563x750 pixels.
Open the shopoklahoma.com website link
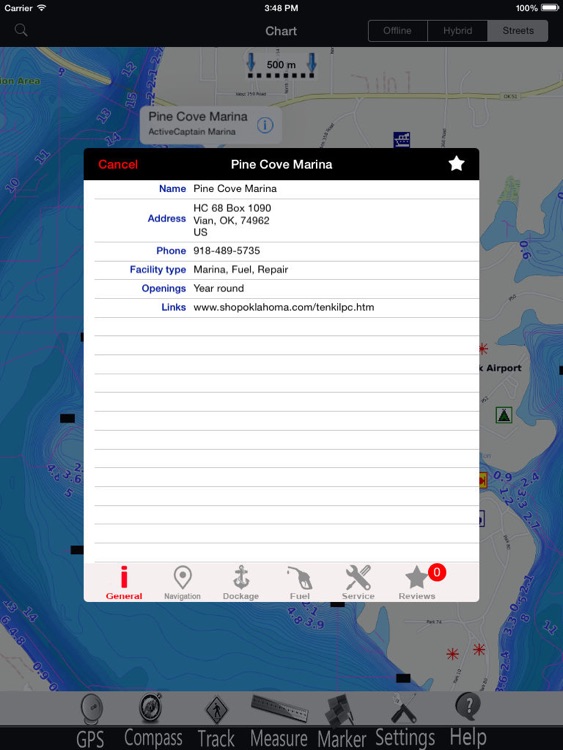point(284,307)
